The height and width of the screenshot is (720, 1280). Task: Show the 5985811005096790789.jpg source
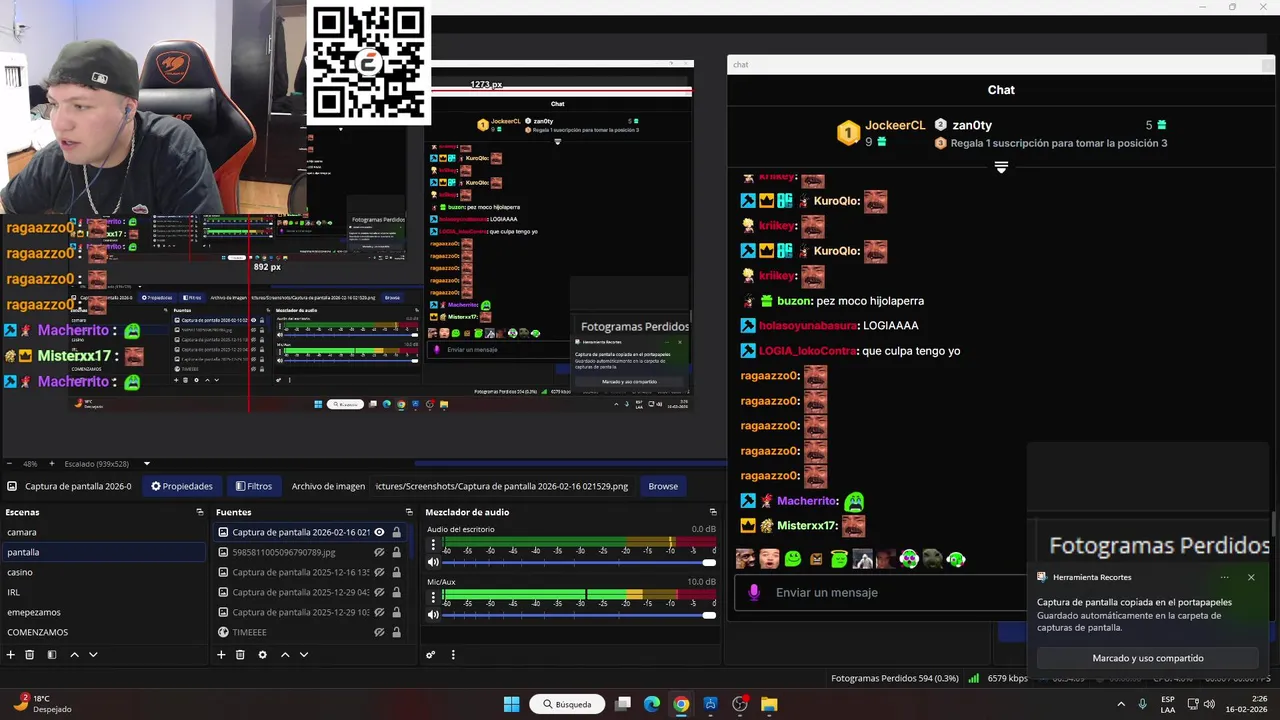click(x=379, y=552)
